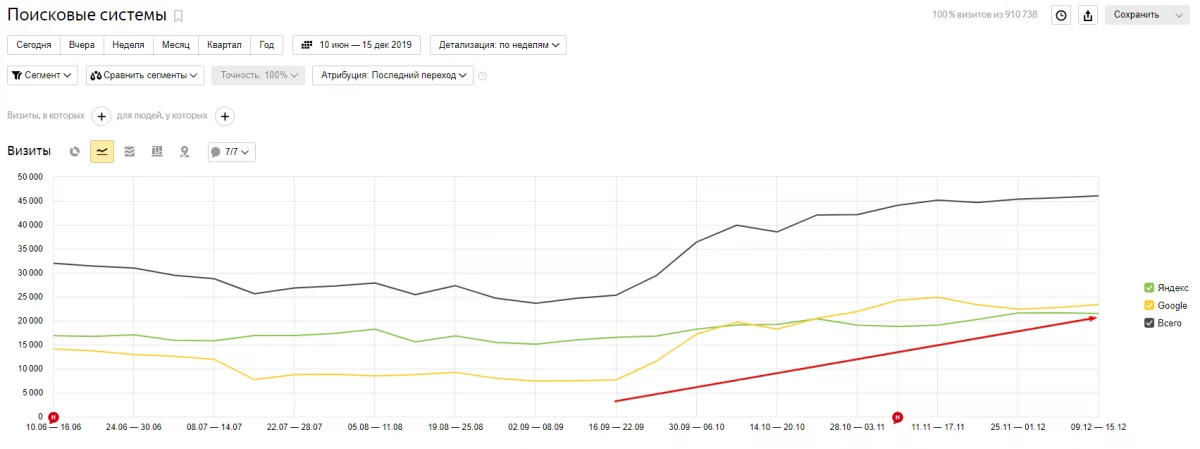
Task: Click the x-axis label 02.09 — 08.09
Action: [535, 427]
